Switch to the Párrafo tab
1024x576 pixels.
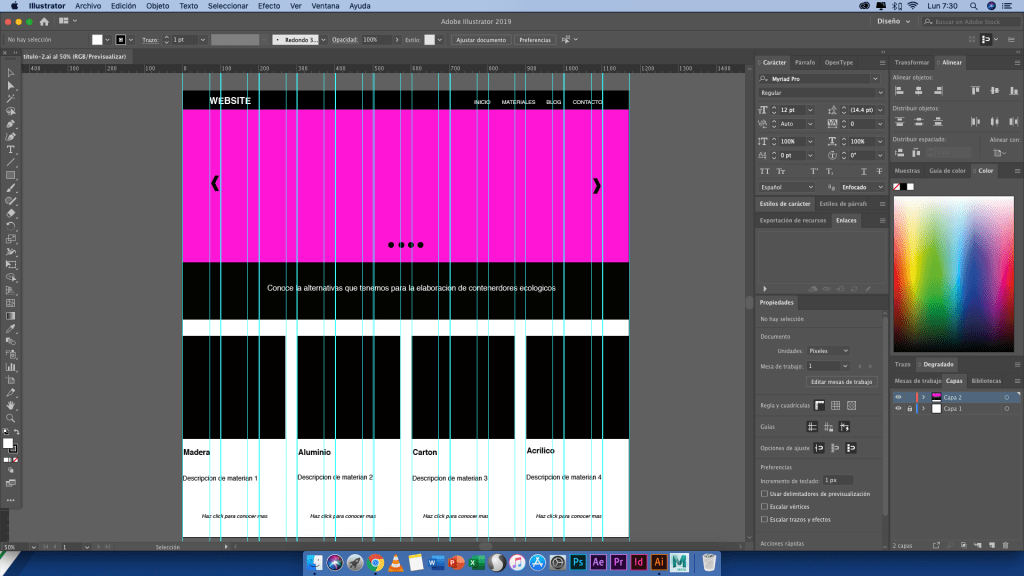[x=805, y=62]
